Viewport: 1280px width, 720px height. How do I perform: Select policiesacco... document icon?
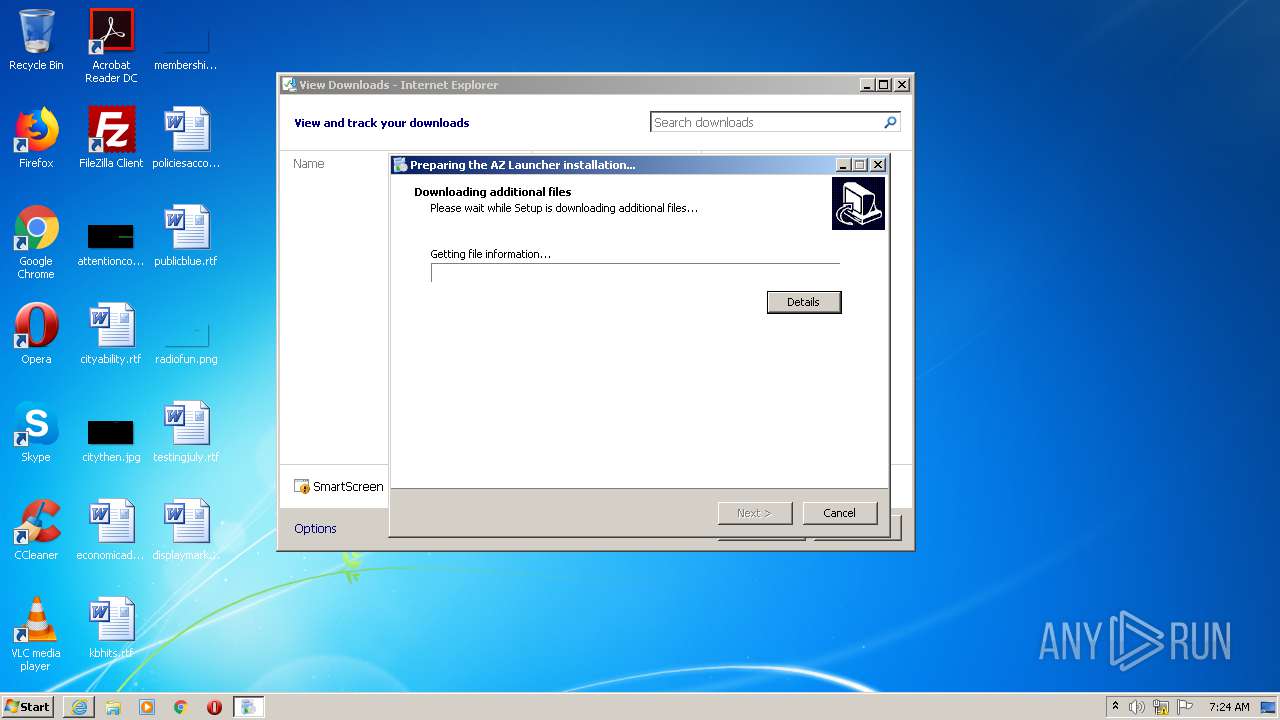186,138
